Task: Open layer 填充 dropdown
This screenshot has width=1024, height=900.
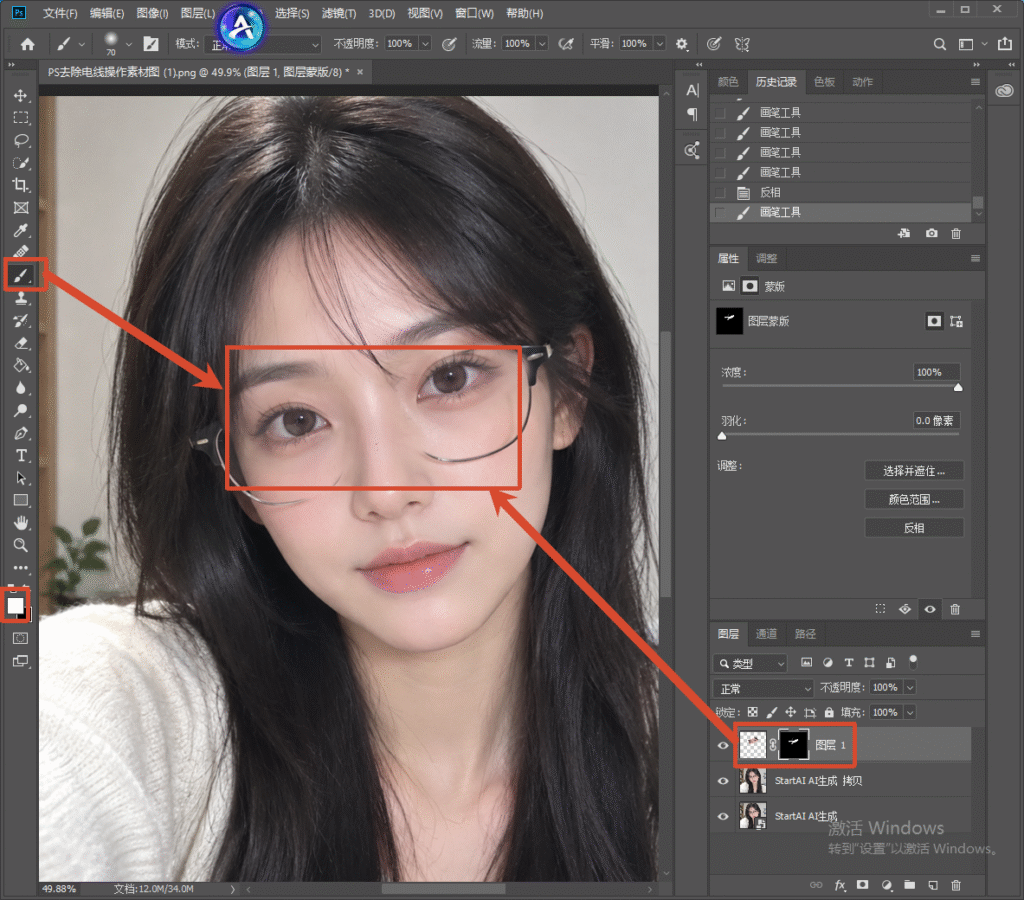Action: [x=910, y=712]
